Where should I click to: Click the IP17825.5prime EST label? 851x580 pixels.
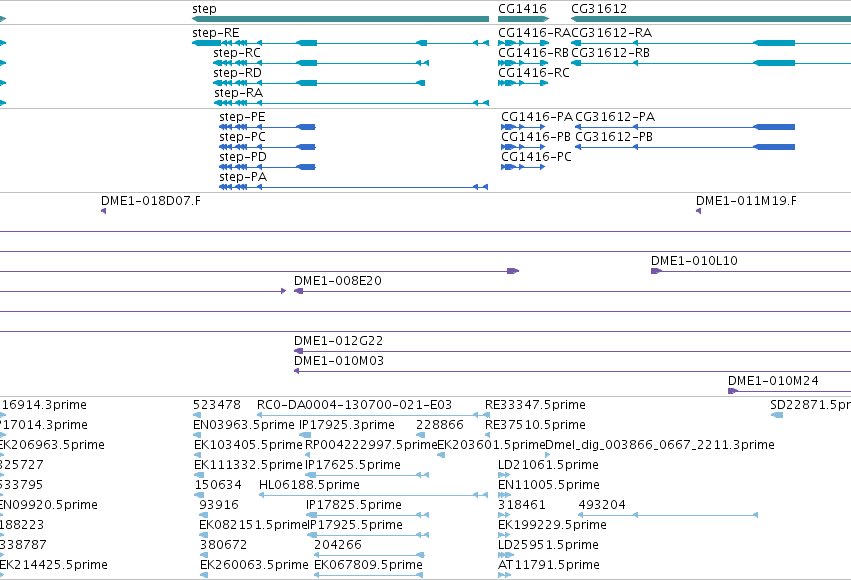pyautogui.click(x=354, y=505)
